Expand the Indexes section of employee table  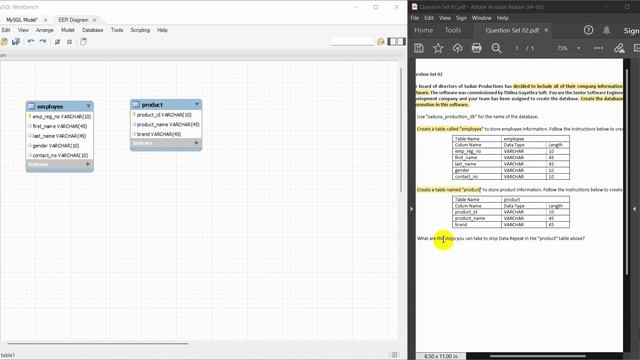coord(88,164)
